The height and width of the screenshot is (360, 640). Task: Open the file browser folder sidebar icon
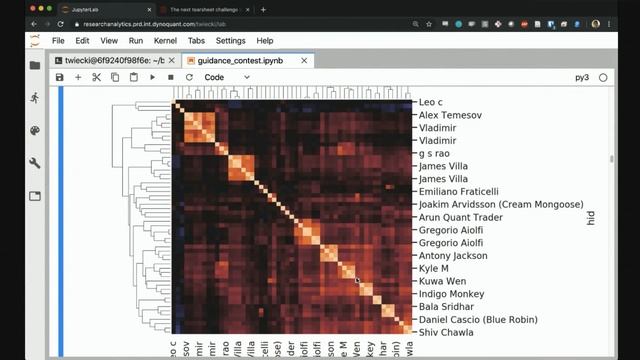[x=35, y=65]
